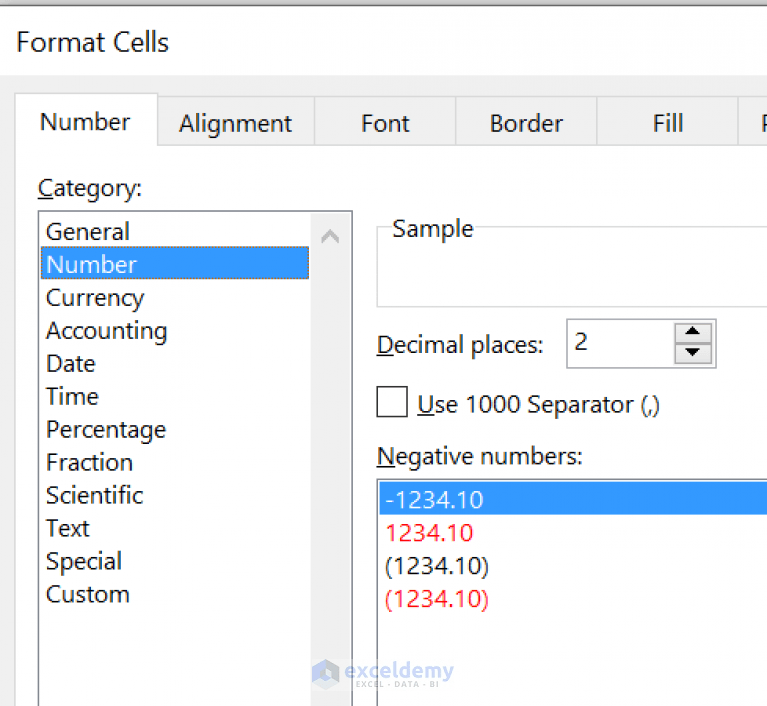Enable the Use 1000 Separator checkbox

pos(392,403)
